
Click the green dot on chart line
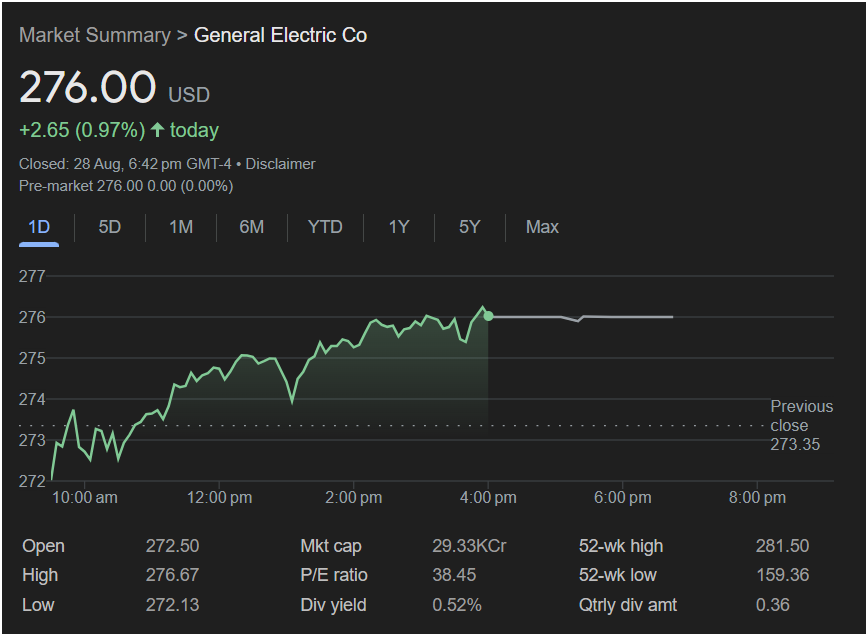point(488,316)
